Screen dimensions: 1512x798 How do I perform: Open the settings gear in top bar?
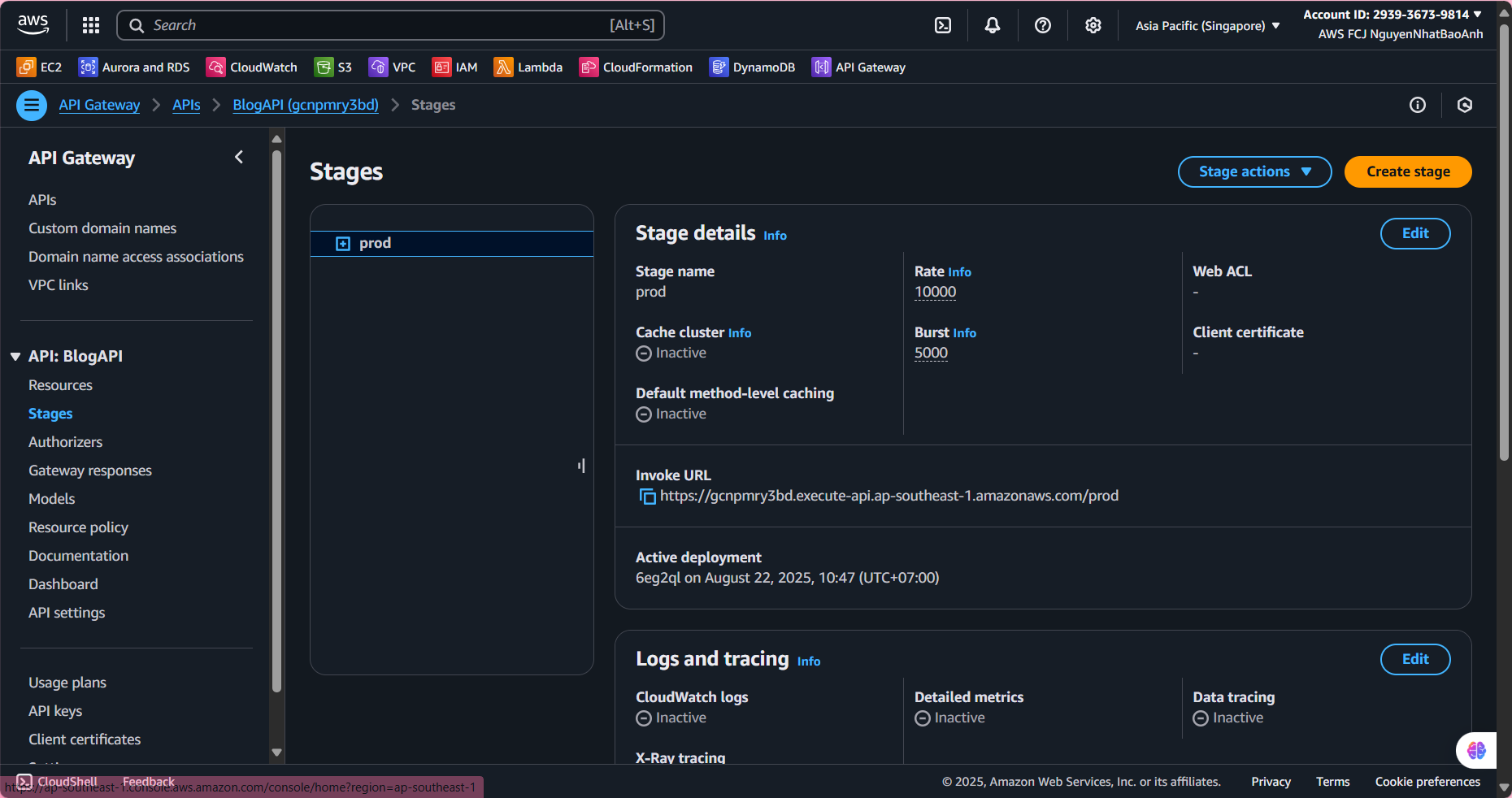click(x=1093, y=25)
